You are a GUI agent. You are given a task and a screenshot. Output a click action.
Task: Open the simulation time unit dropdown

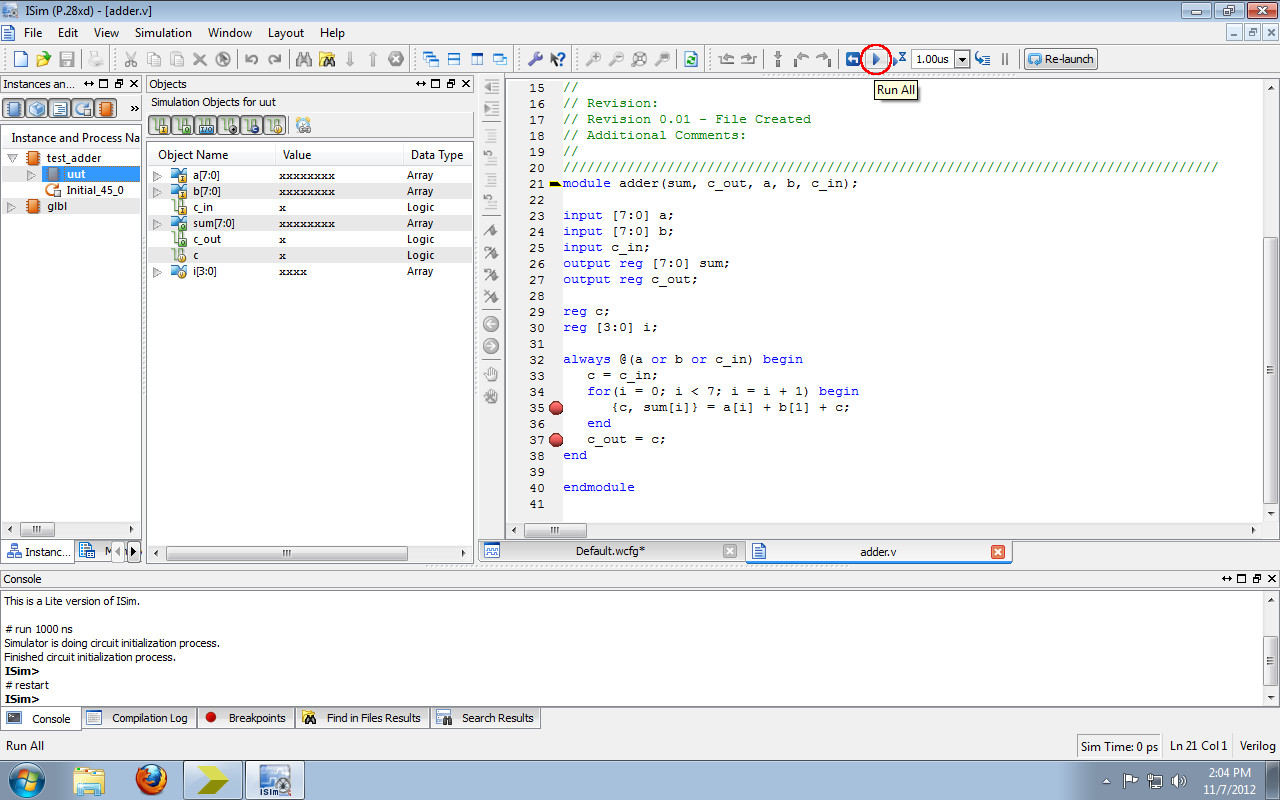click(962, 59)
